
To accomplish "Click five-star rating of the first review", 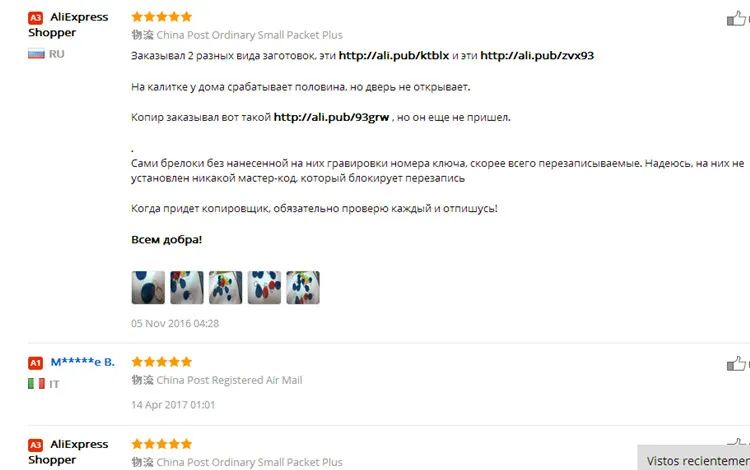I will pos(162,17).
